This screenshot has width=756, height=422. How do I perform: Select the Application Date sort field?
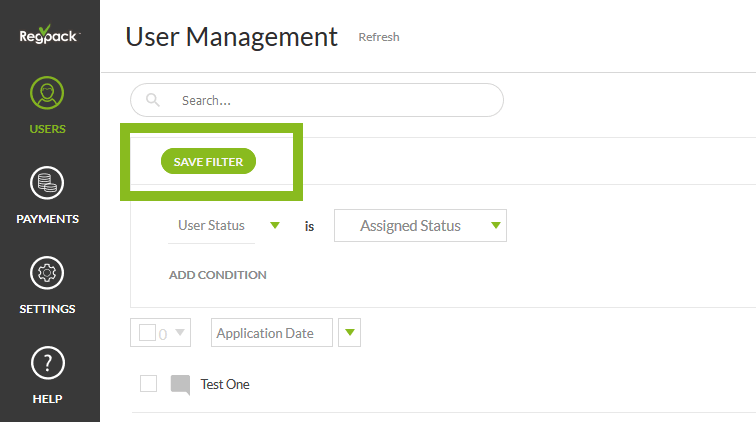(271, 333)
